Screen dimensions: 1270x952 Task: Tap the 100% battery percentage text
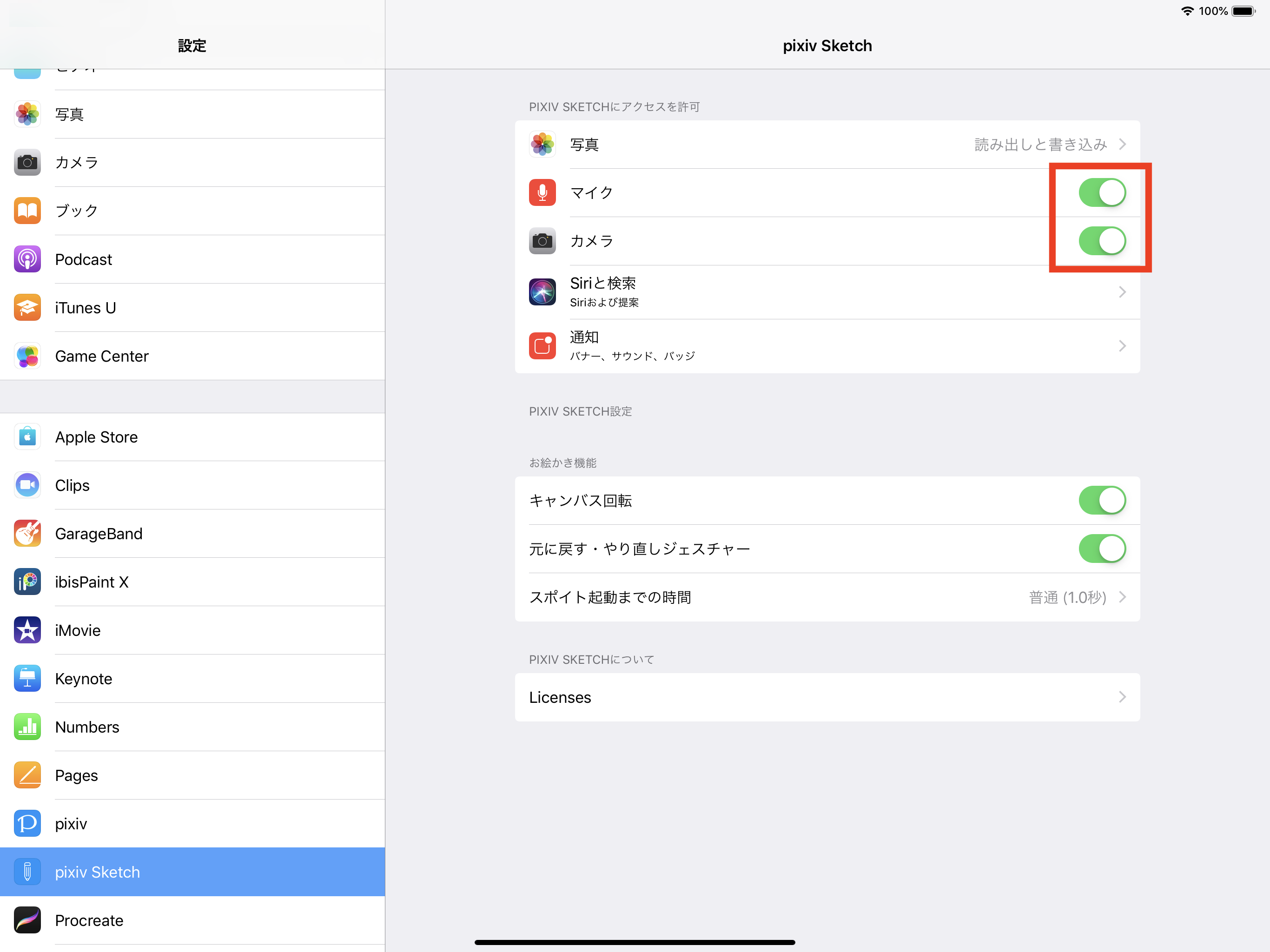click(x=1213, y=11)
